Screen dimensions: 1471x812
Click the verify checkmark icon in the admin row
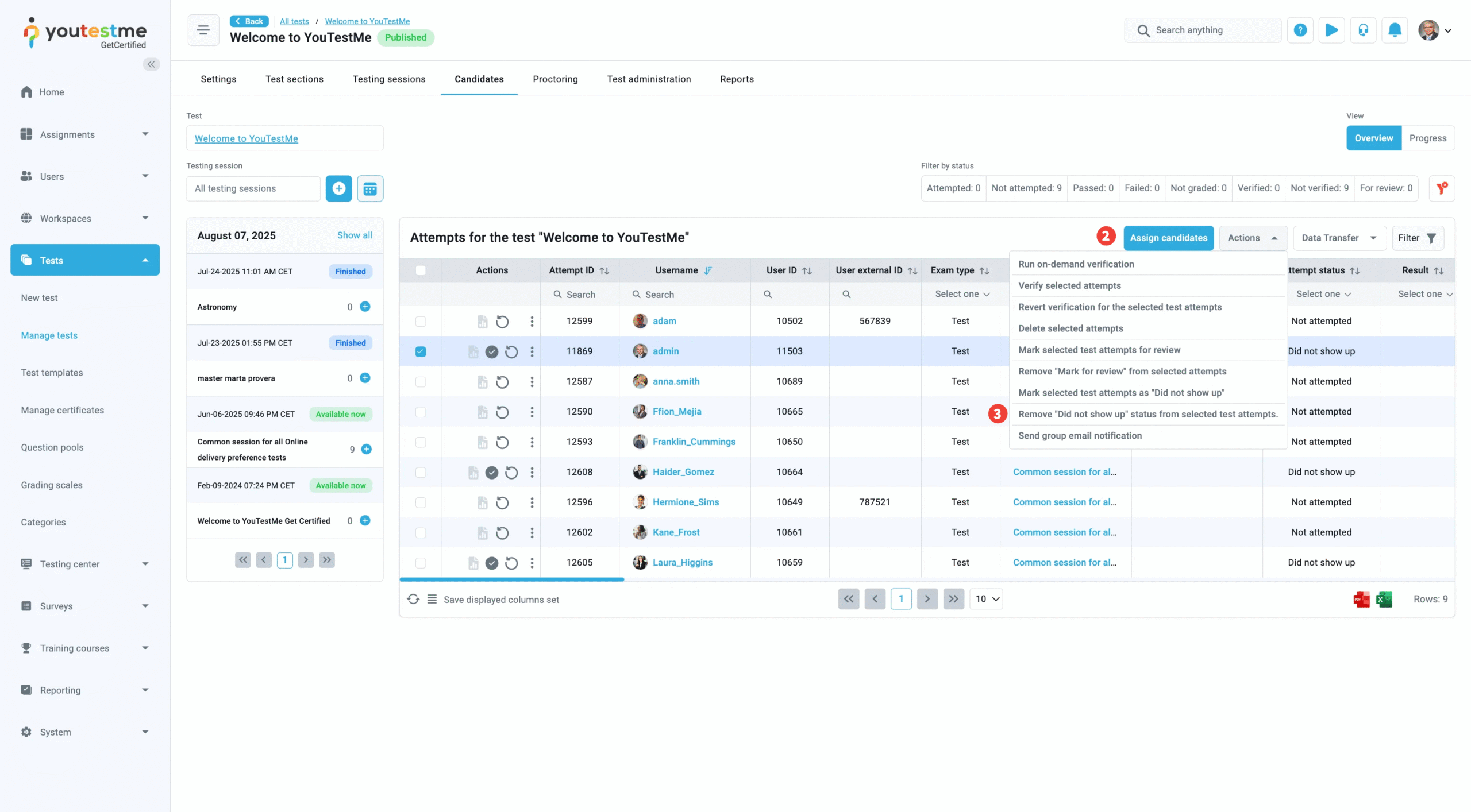pyautogui.click(x=492, y=351)
